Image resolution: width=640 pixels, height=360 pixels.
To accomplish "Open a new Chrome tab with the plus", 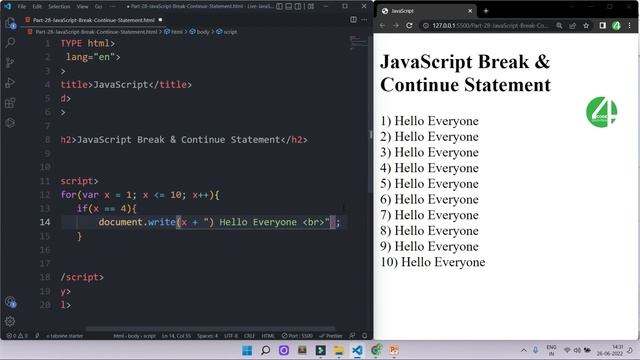I will [x=486, y=11].
